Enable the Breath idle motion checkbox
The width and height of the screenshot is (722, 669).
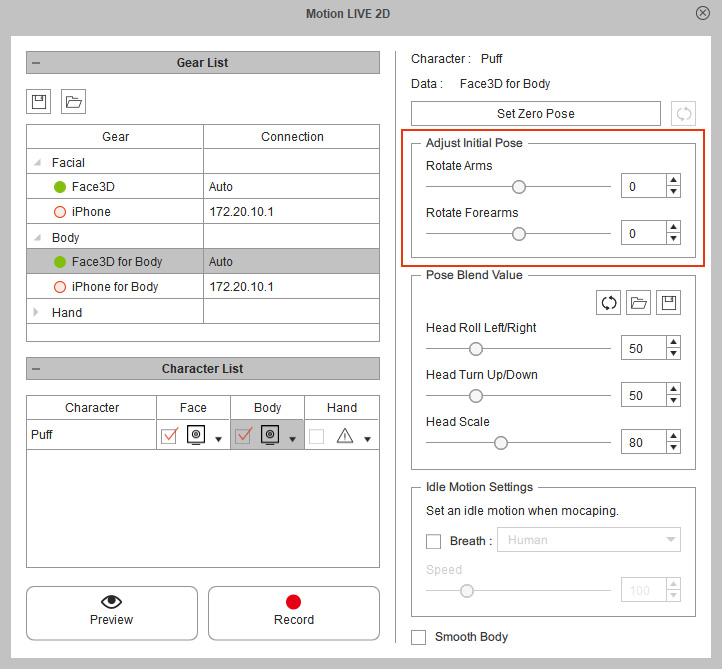point(434,541)
